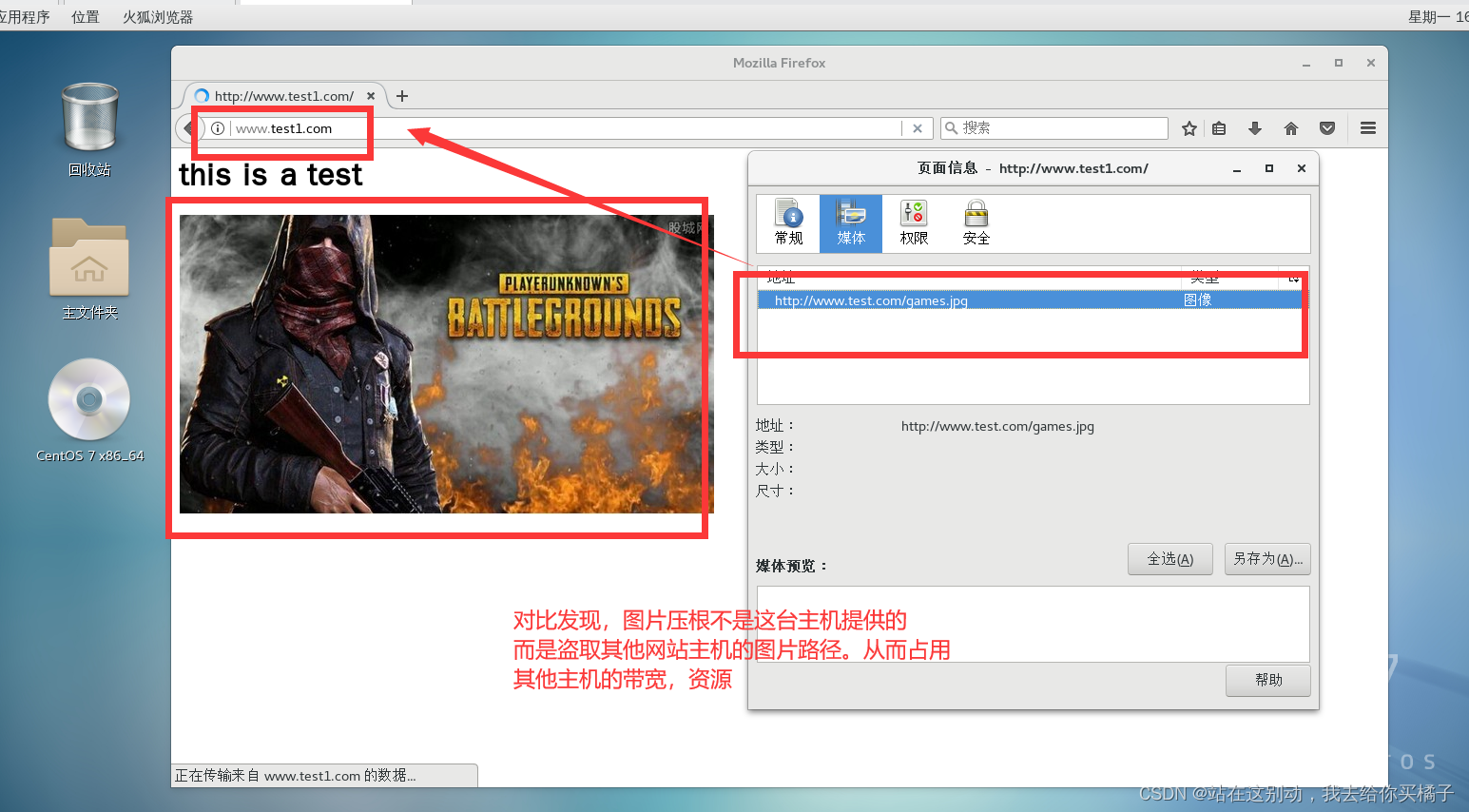Show bookmarks list icon in toolbar
Viewport: 1469px width, 812px height.
[1219, 128]
